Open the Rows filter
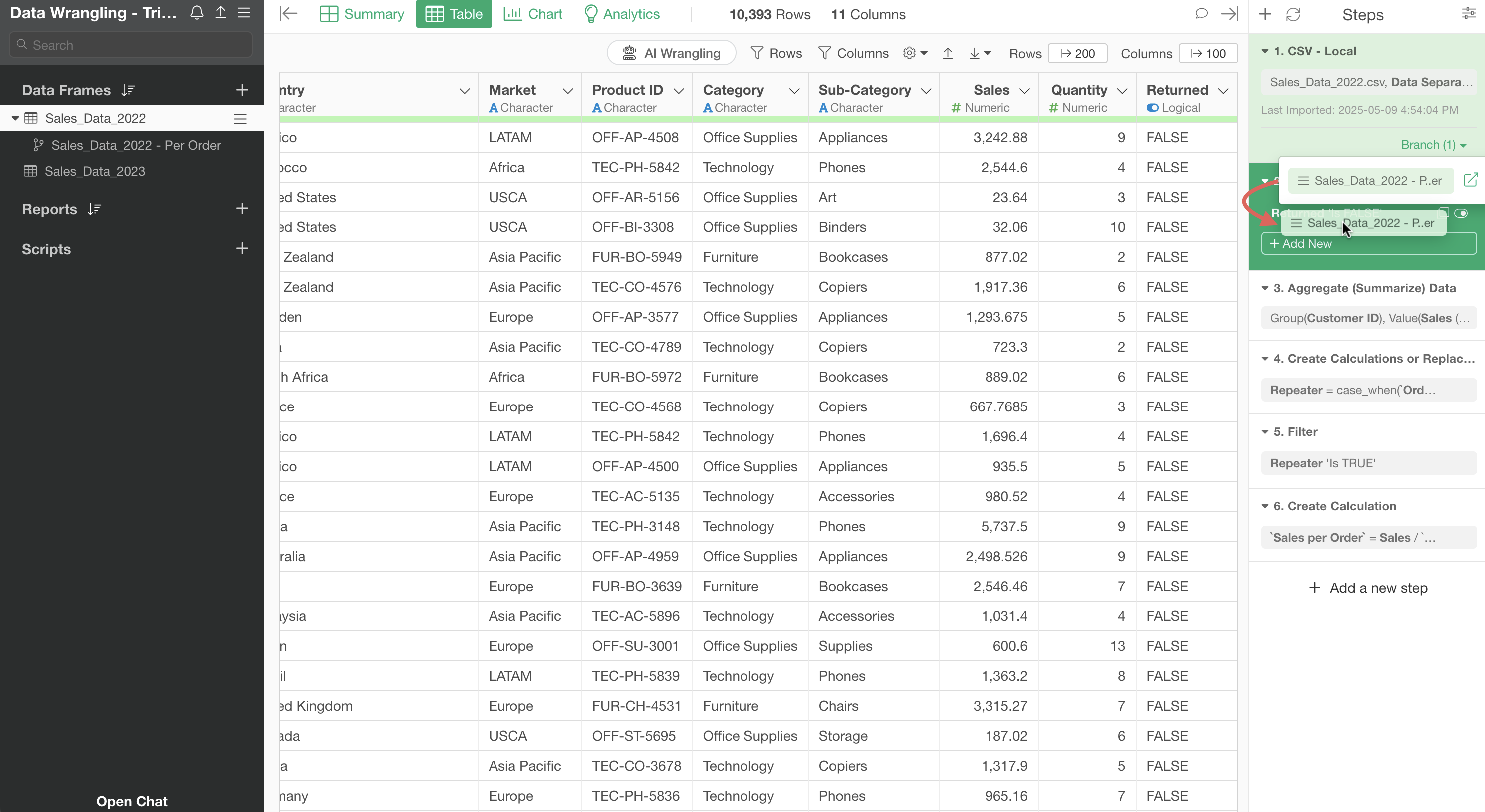This screenshot has height=812, width=1485. point(776,53)
